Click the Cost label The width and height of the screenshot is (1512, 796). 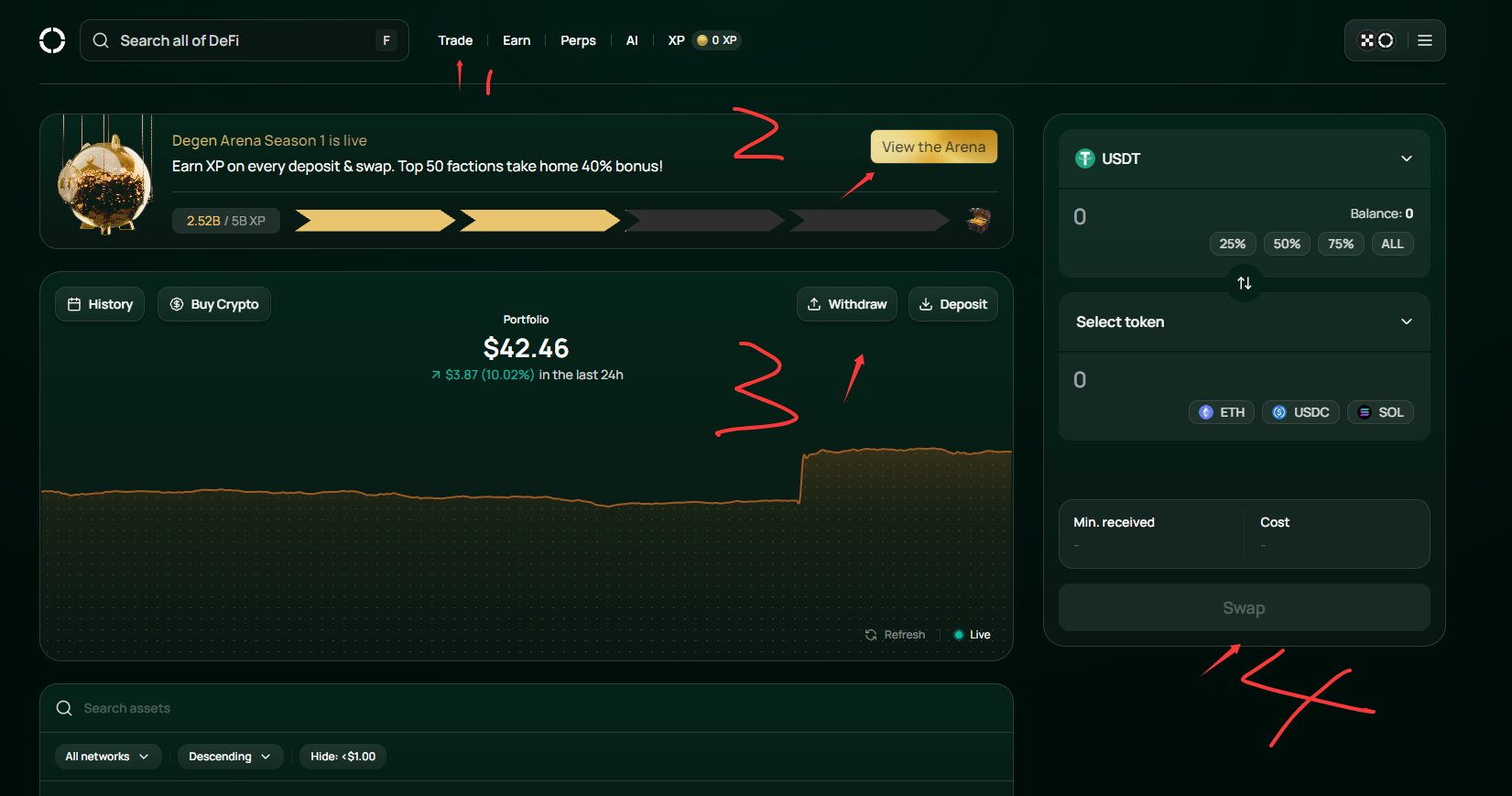point(1275,522)
